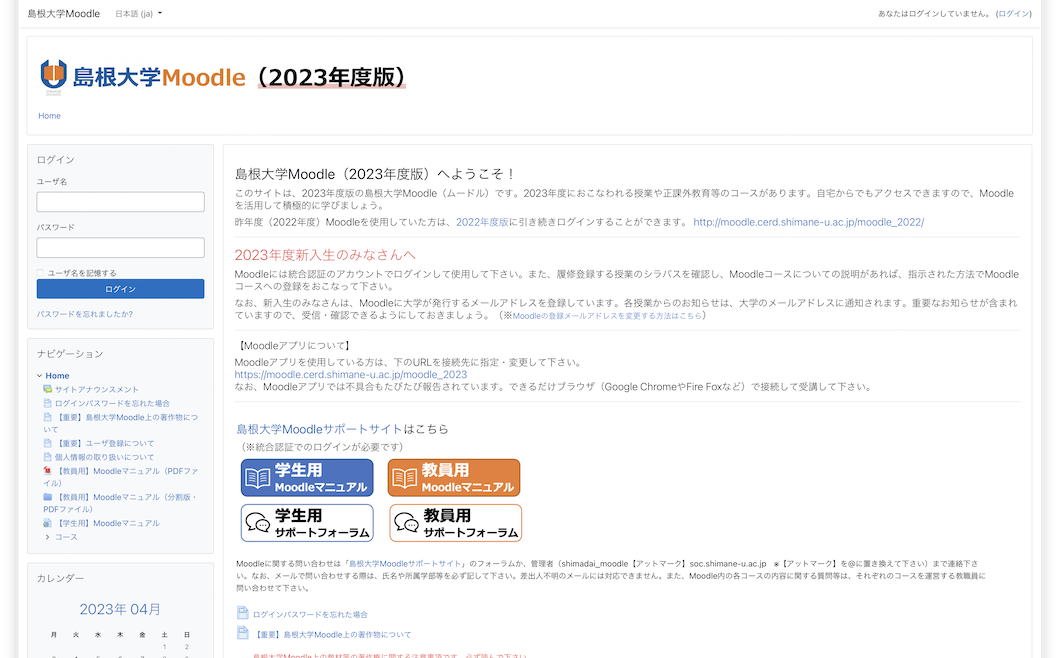Click the 2023年 04月 calendar heading link
1060x658 pixels.
pyautogui.click(x=120, y=609)
